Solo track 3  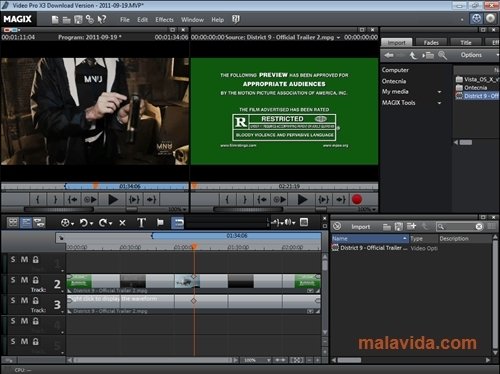[13, 301]
